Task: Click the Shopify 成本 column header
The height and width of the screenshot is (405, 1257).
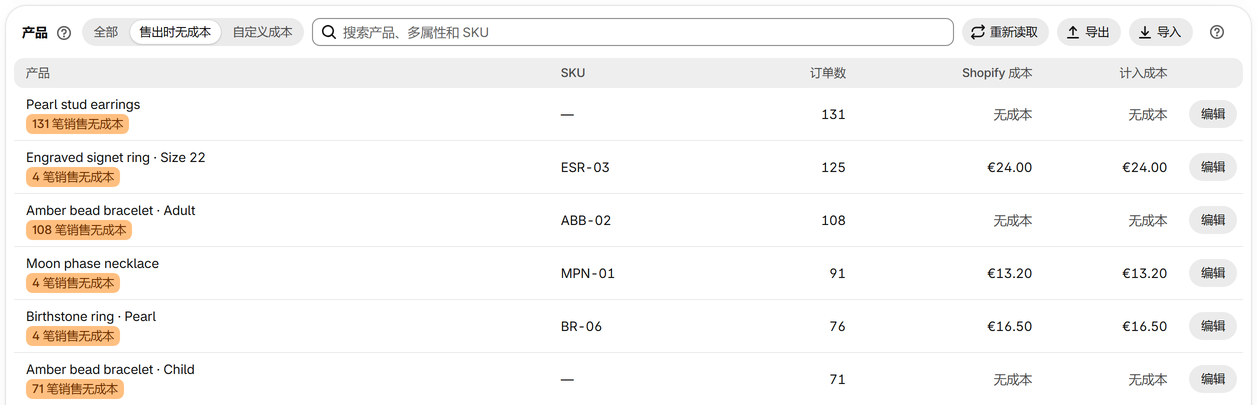Action: 997,73
